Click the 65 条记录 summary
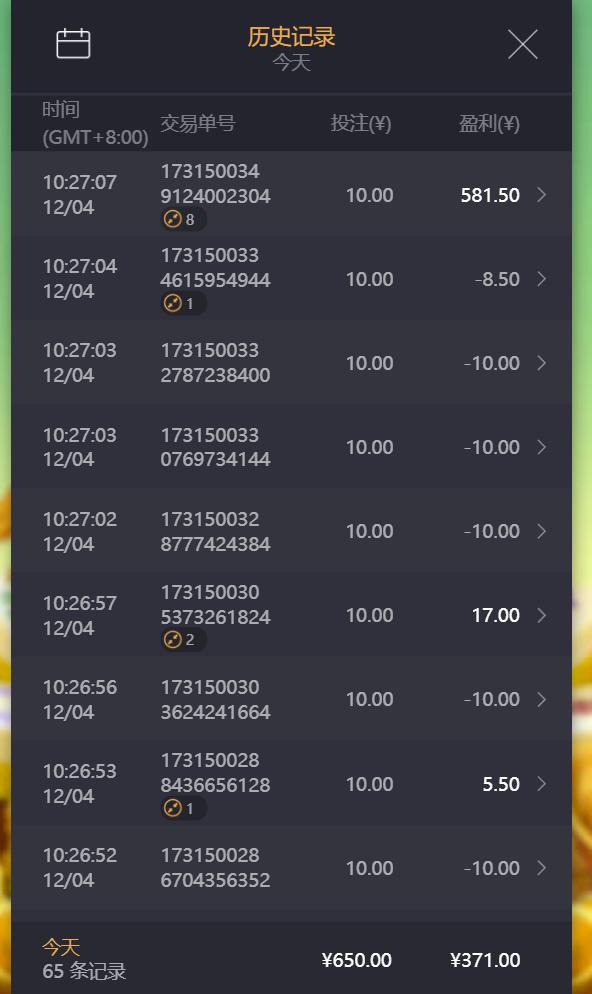Viewport: 592px width, 994px height. [84, 971]
